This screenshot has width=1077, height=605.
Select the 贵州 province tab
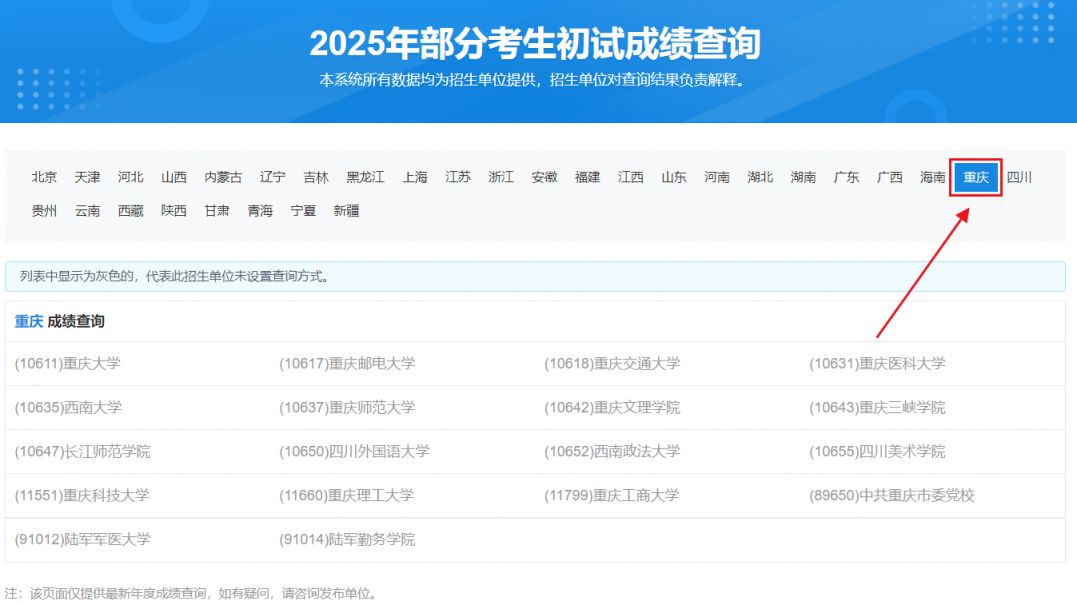(44, 211)
